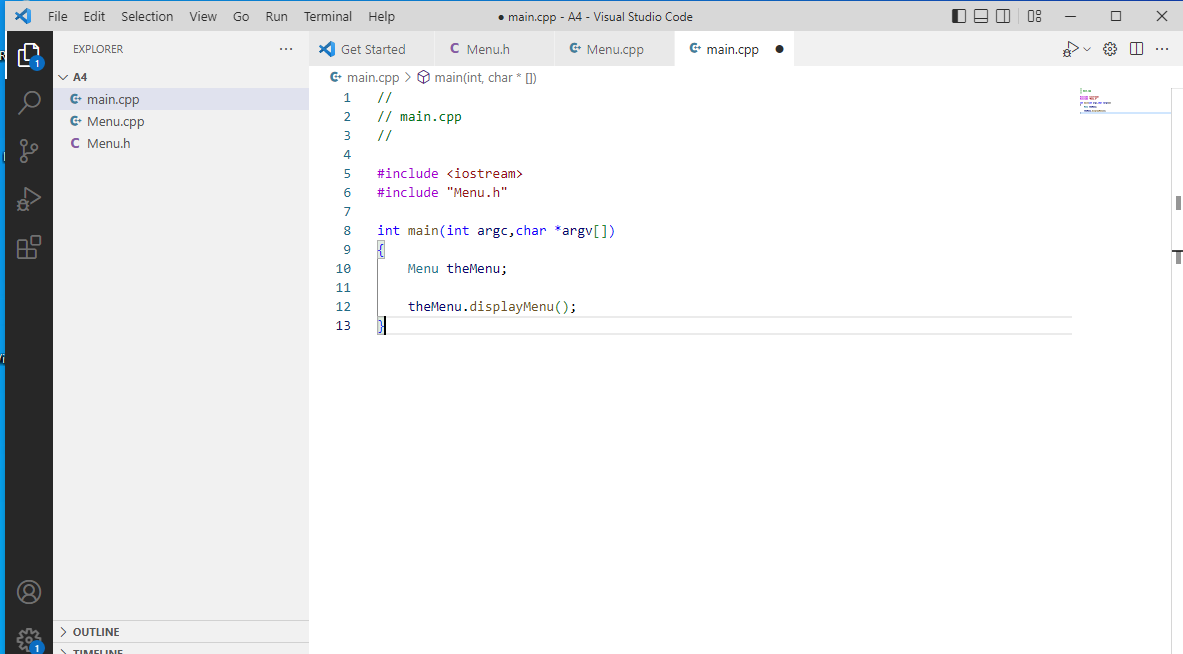Open Menu.cpp in the Explorer file list
The height and width of the screenshot is (654, 1183).
pyautogui.click(x=115, y=121)
